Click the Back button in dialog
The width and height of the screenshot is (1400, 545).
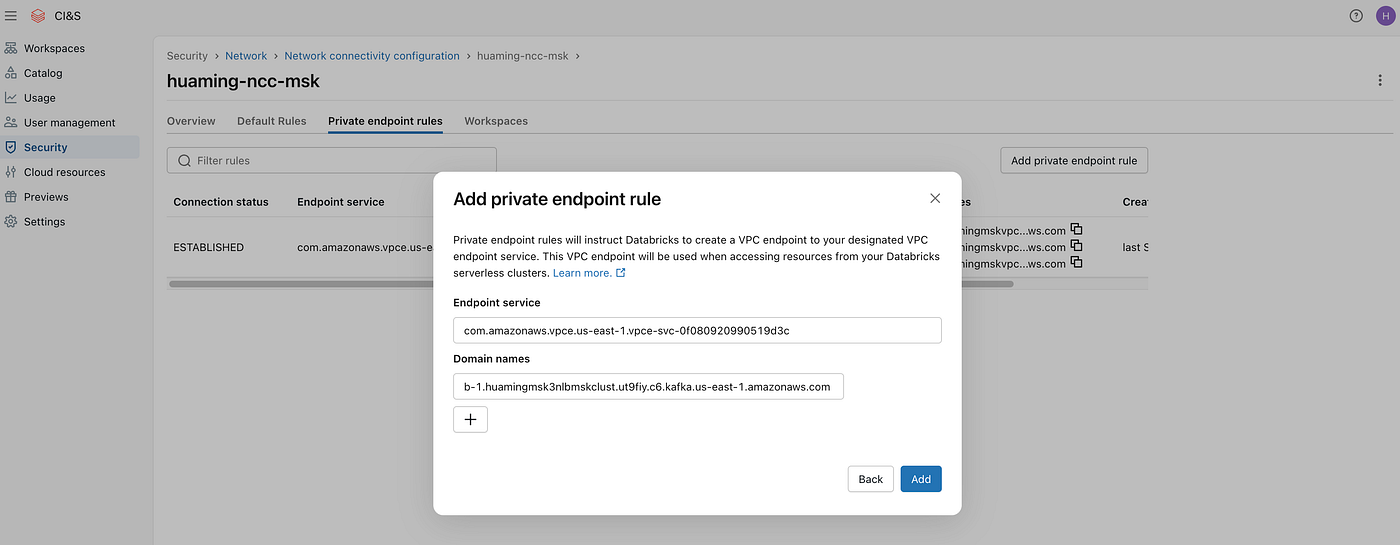click(871, 479)
